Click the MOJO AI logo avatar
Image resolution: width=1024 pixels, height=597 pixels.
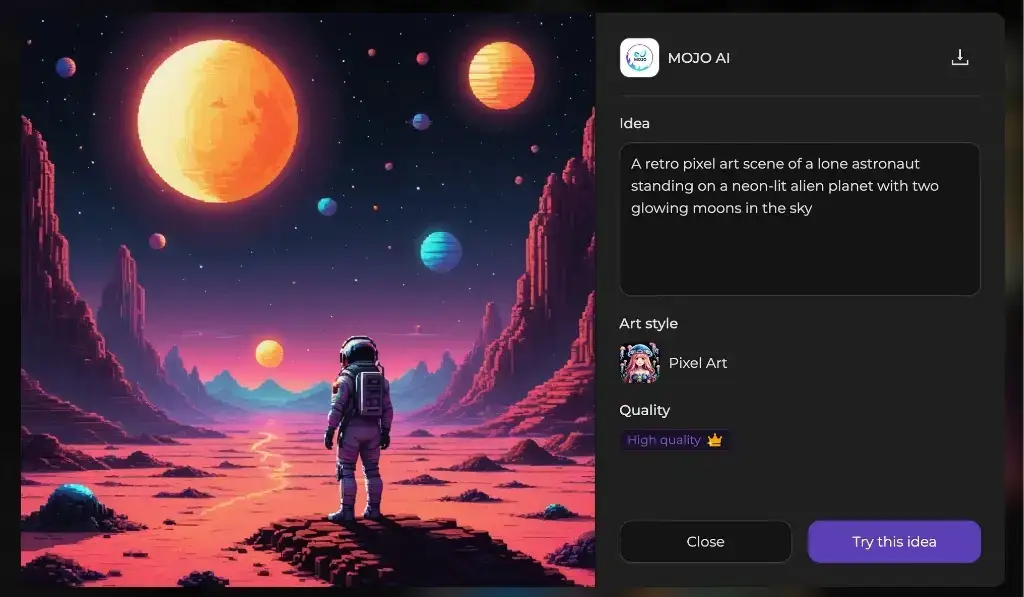point(639,57)
